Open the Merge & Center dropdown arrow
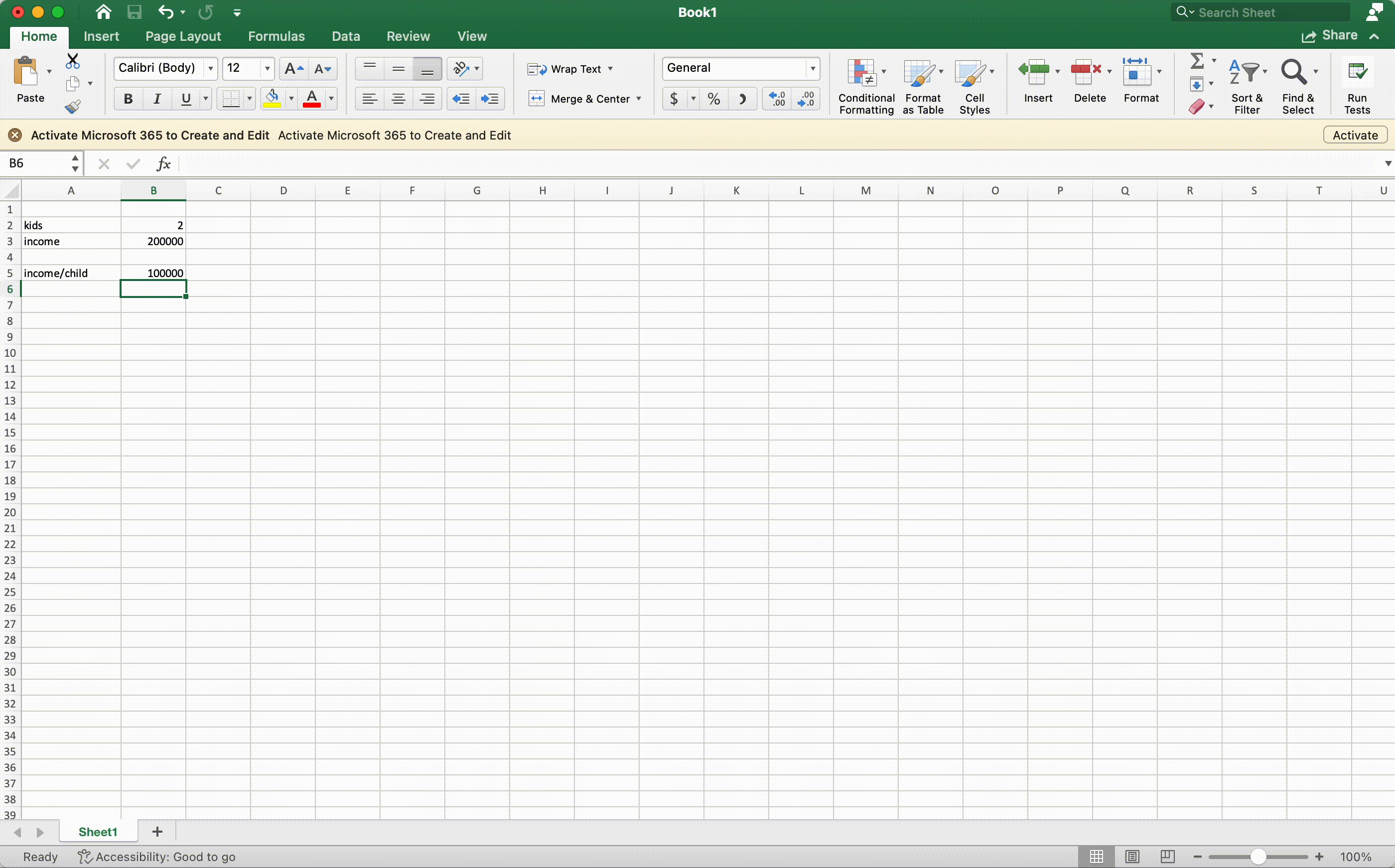Viewport: 1395px width, 868px height. coord(639,99)
